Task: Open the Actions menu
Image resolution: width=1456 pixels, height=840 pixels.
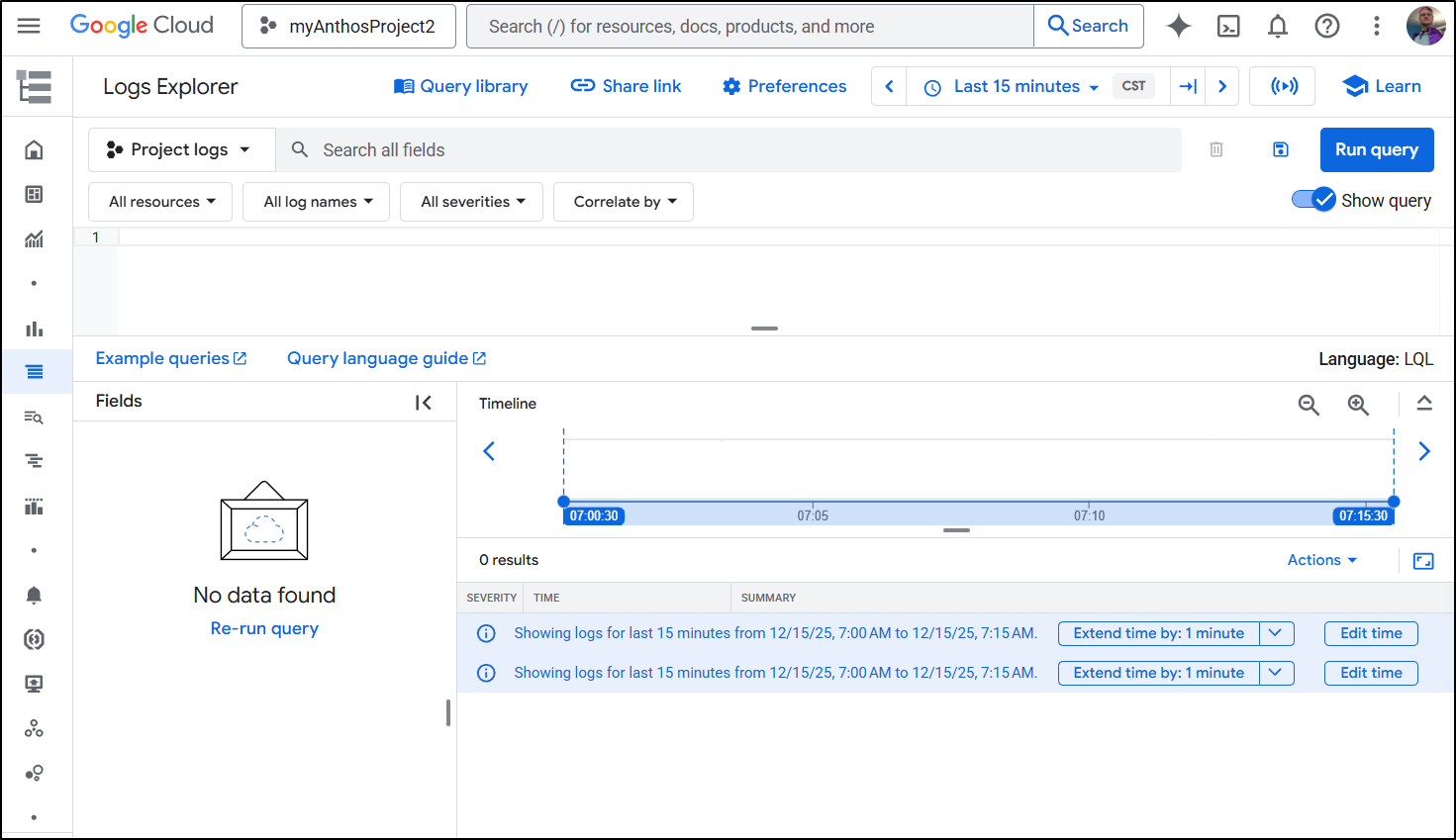Action: pyautogui.click(x=1321, y=560)
